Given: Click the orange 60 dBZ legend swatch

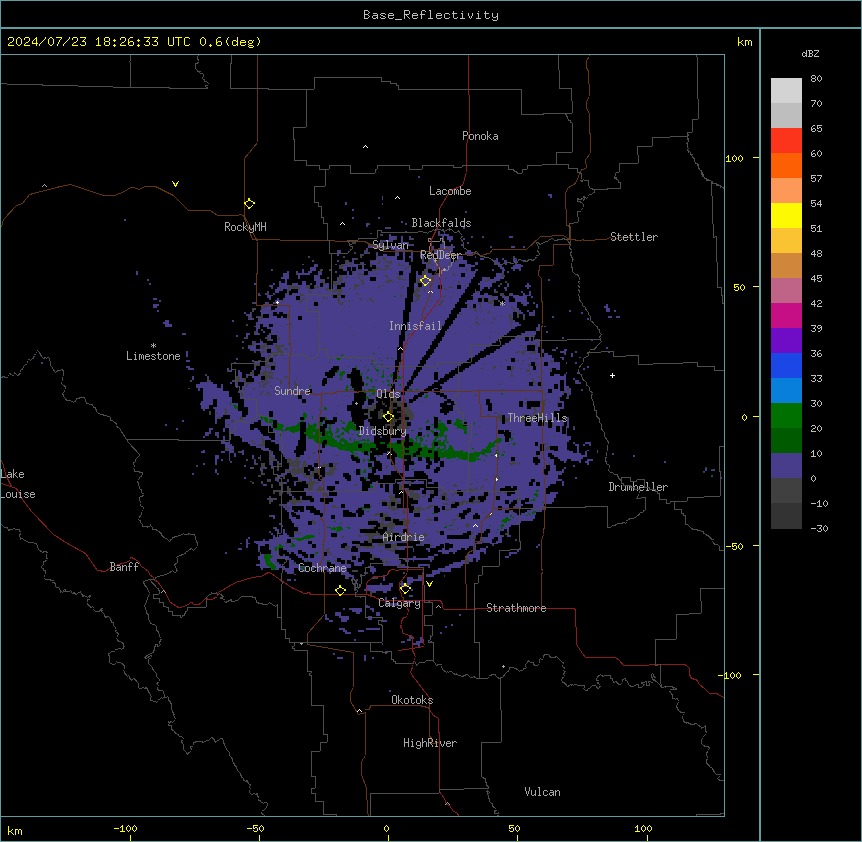Looking at the screenshot, I should (x=786, y=165).
